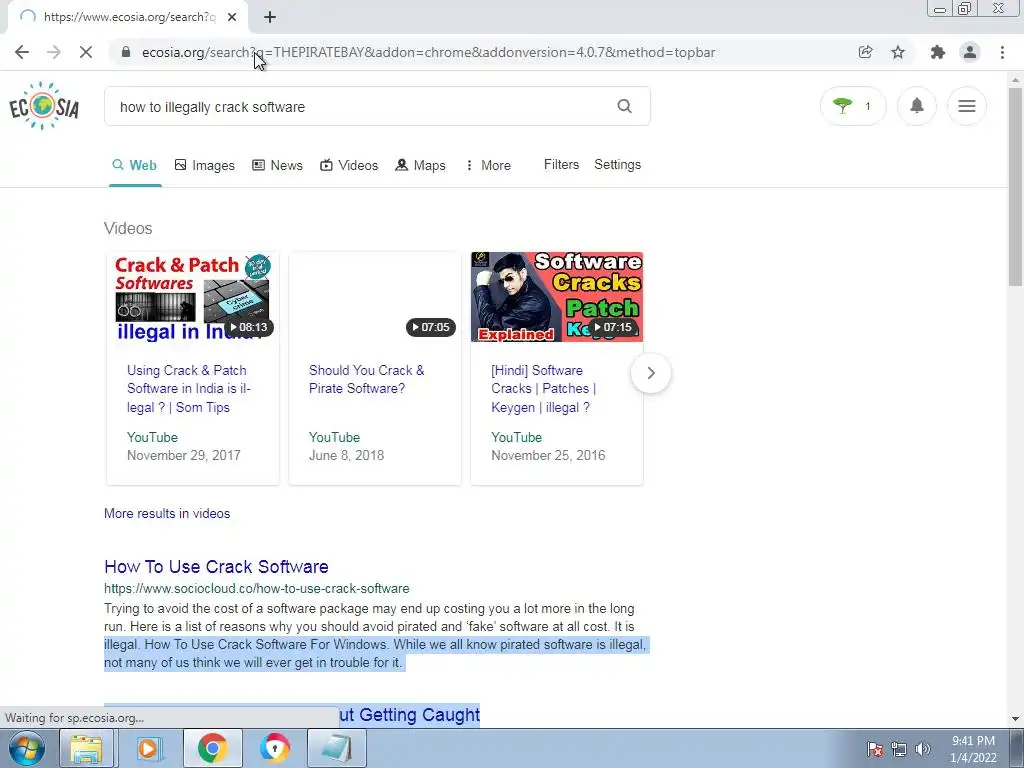1024x768 pixels.
Task: Open new tab with plus button
Action: 270,18
